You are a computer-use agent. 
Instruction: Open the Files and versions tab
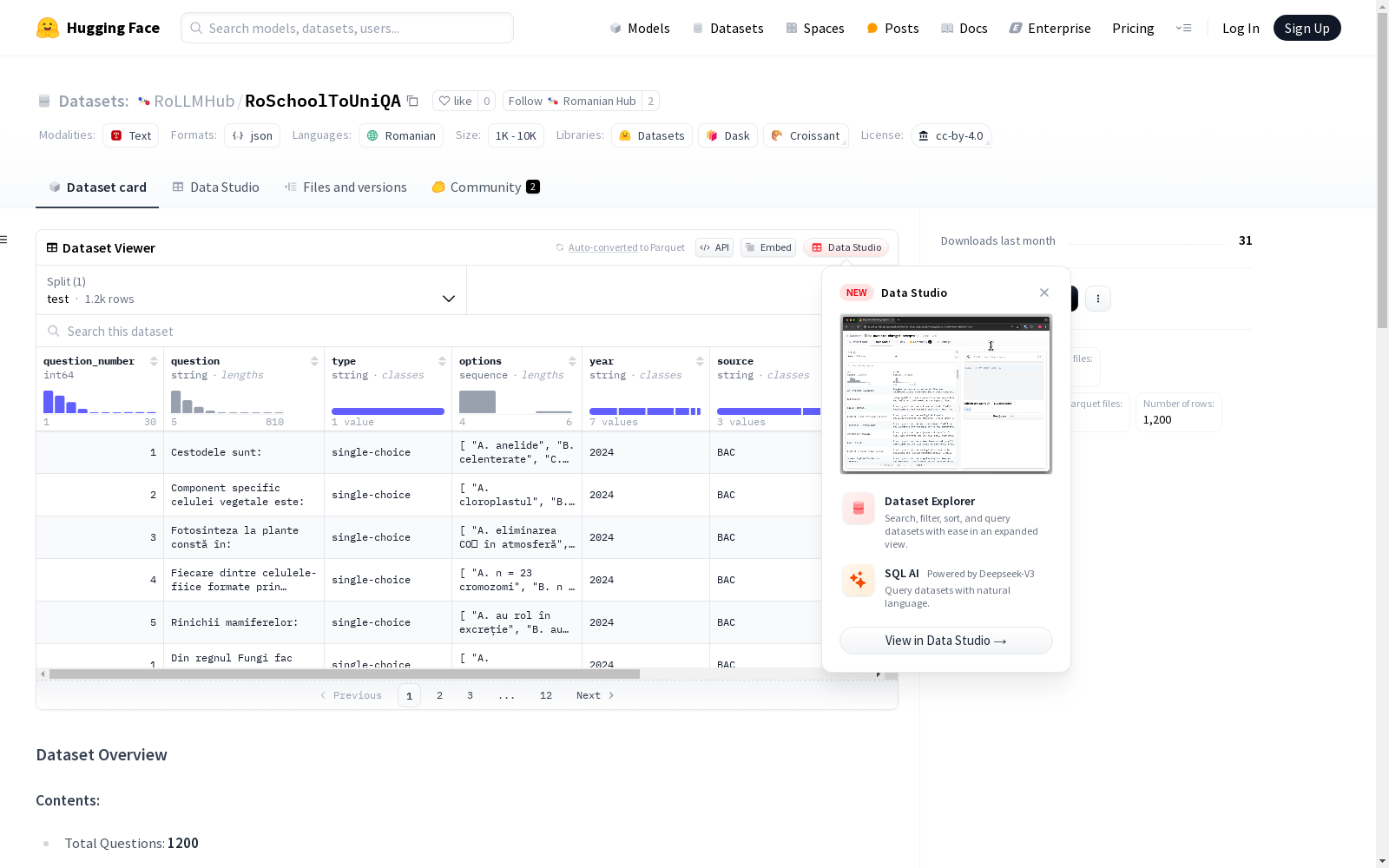point(346,187)
